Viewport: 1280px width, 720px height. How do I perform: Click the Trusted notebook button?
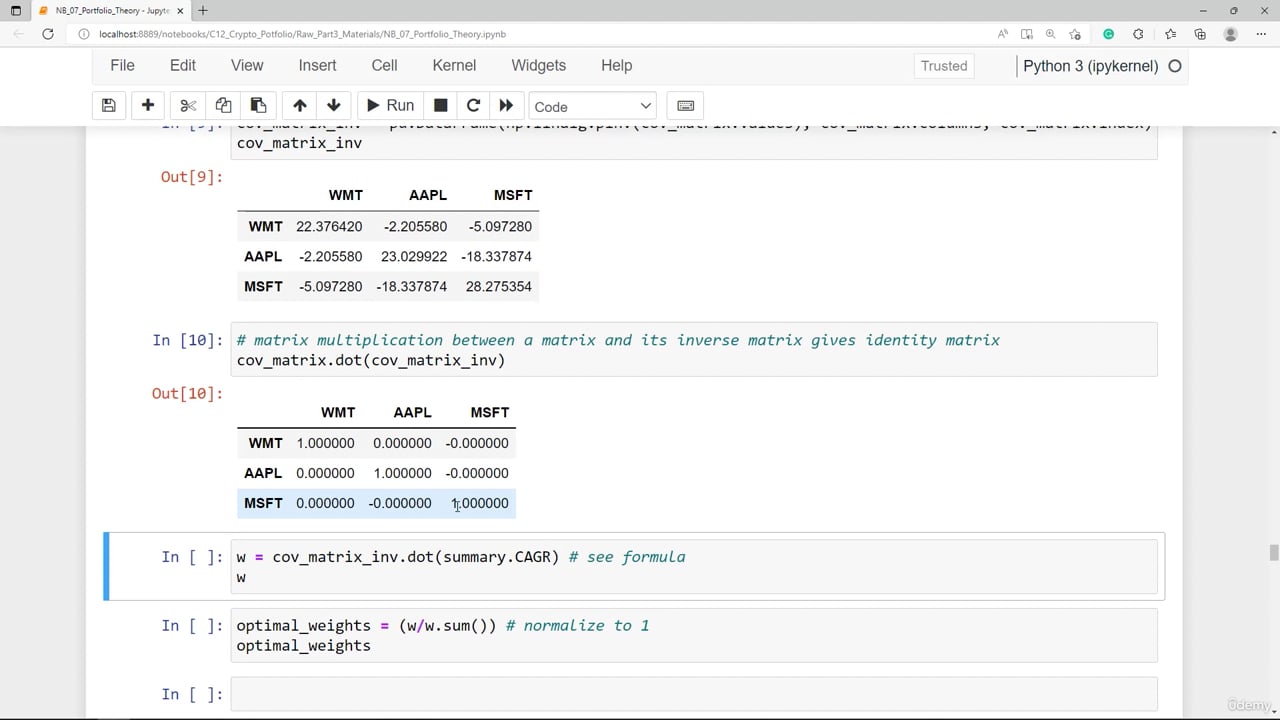click(x=943, y=66)
